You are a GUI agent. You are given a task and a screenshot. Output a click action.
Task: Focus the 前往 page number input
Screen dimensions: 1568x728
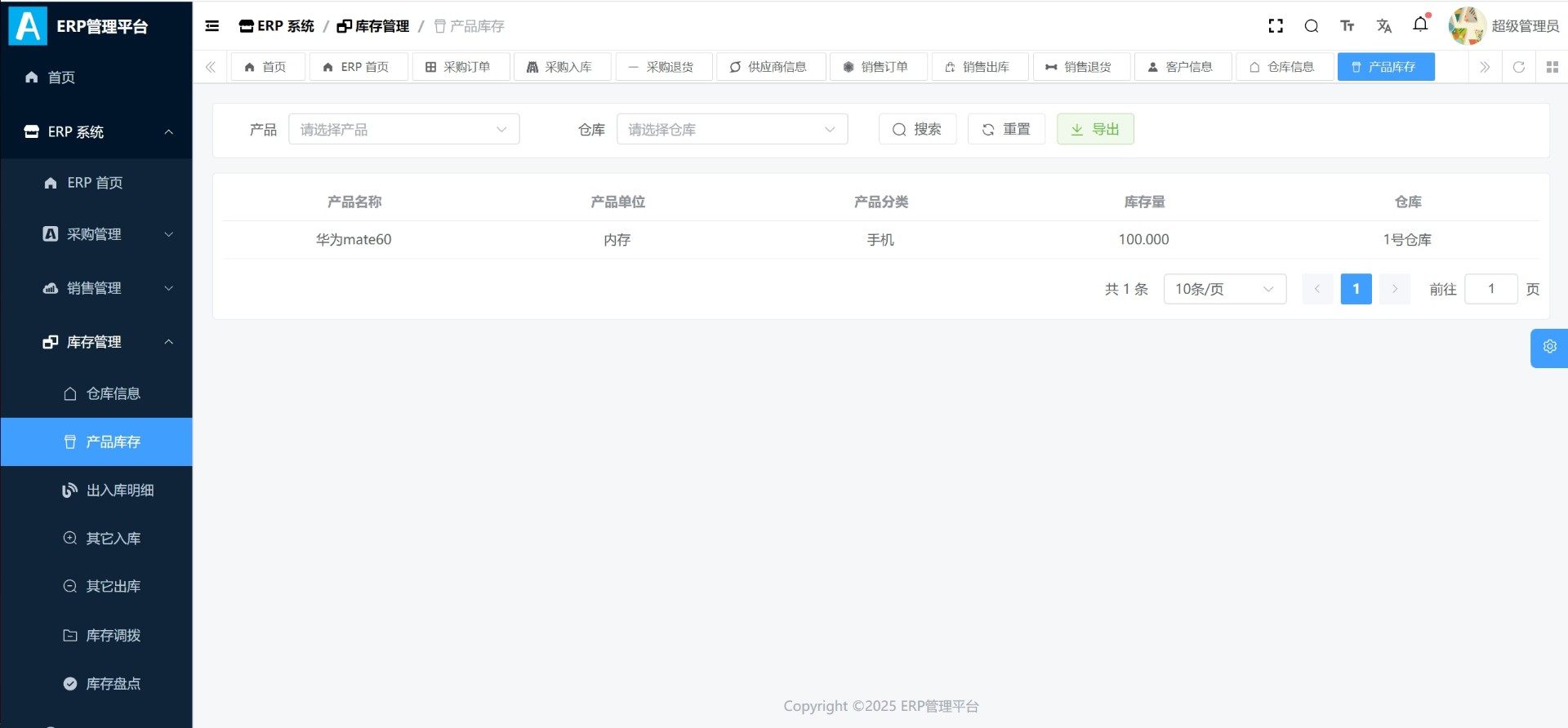(1491, 289)
